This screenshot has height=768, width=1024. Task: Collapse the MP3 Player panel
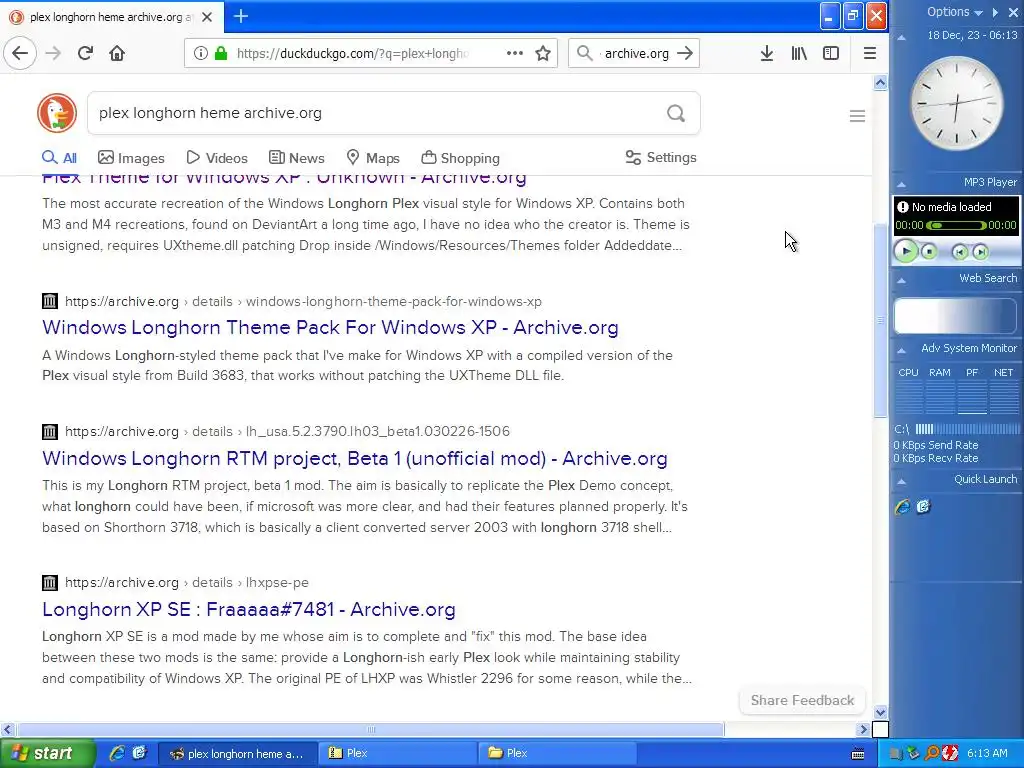tap(901, 184)
